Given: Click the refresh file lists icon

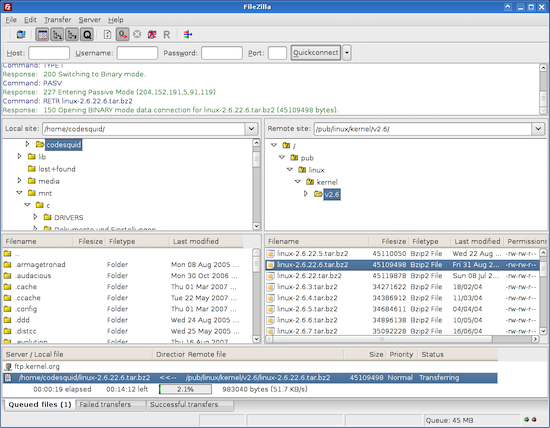Looking at the screenshot, I should coord(107,34).
